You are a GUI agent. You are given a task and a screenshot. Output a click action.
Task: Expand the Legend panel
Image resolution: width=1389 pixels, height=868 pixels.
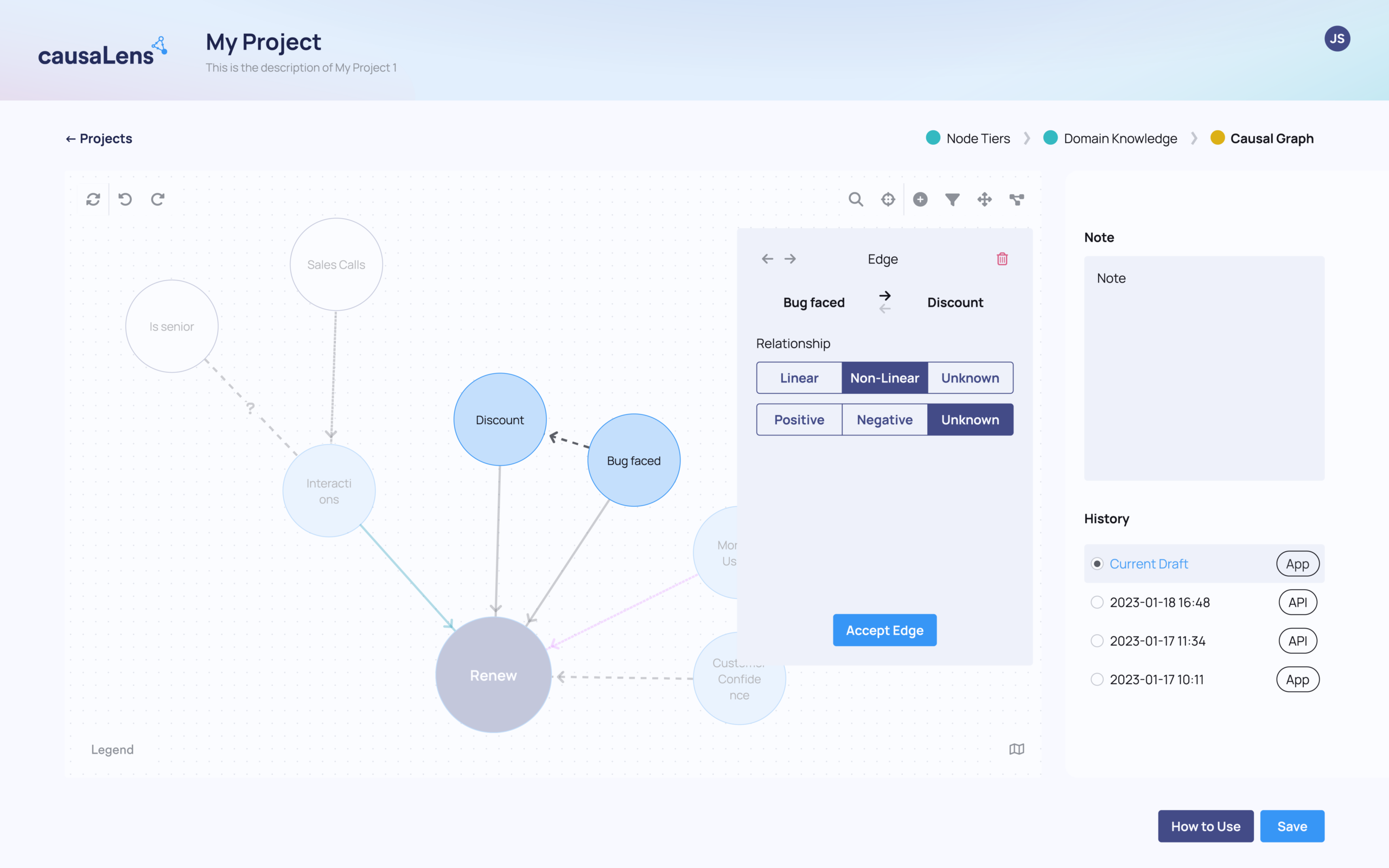pyautogui.click(x=112, y=750)
